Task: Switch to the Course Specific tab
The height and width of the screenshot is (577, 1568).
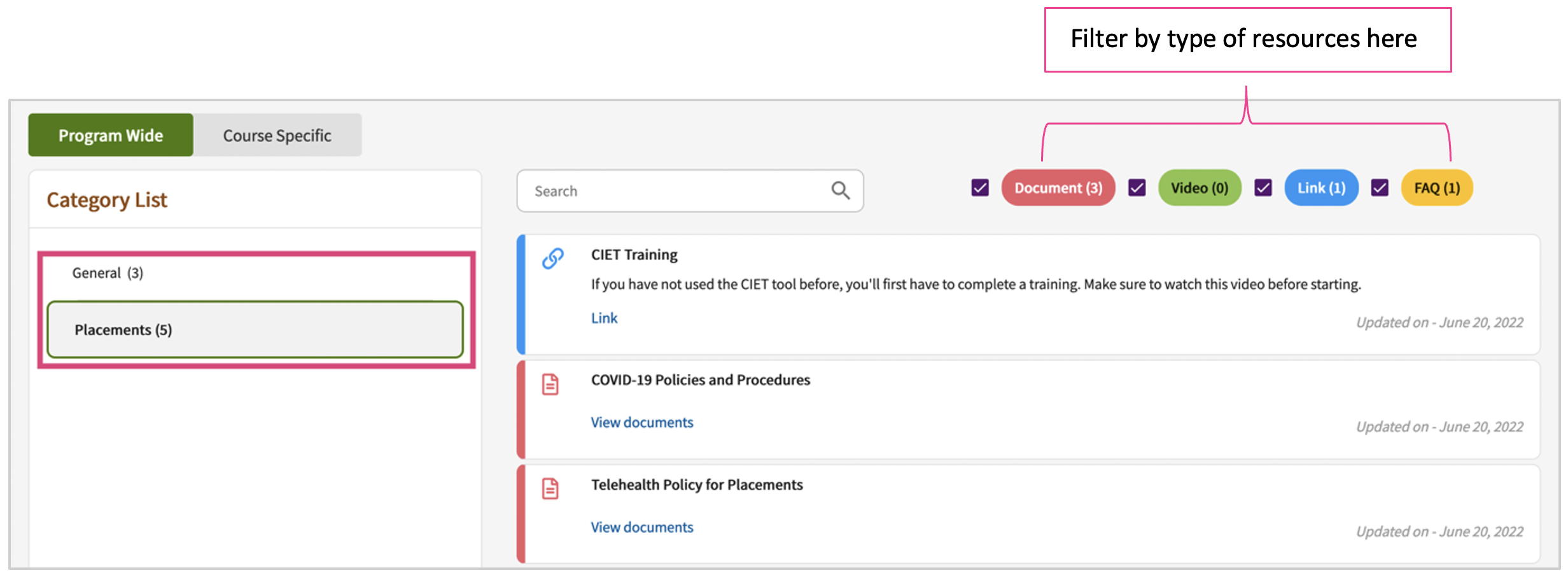Action: pos(277,135)
